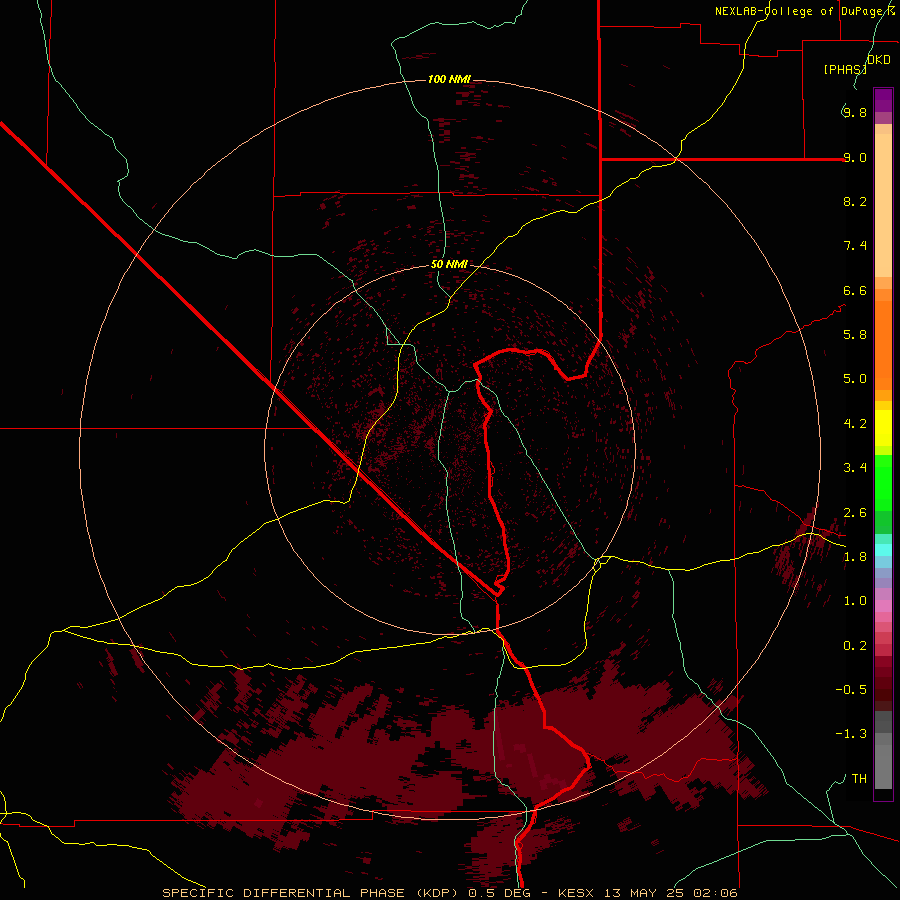Pick the pink segment of the color bar
This screenshot has height=900, width=900.
tap(883, 606)
